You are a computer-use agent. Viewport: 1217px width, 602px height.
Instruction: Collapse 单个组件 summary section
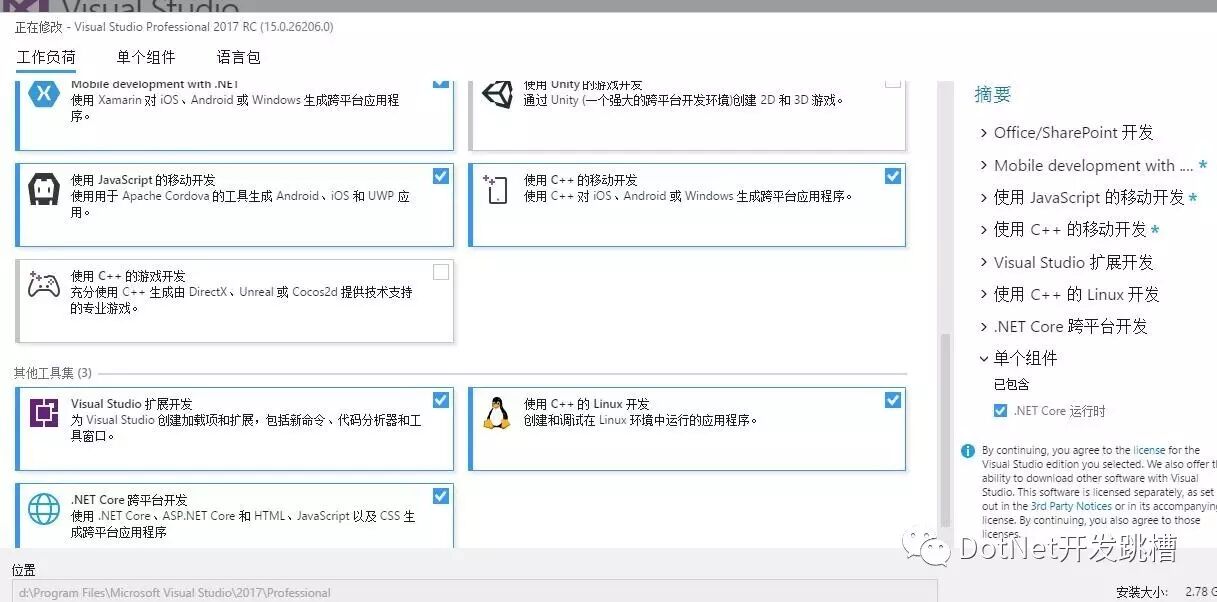click(x=983, y=359)
